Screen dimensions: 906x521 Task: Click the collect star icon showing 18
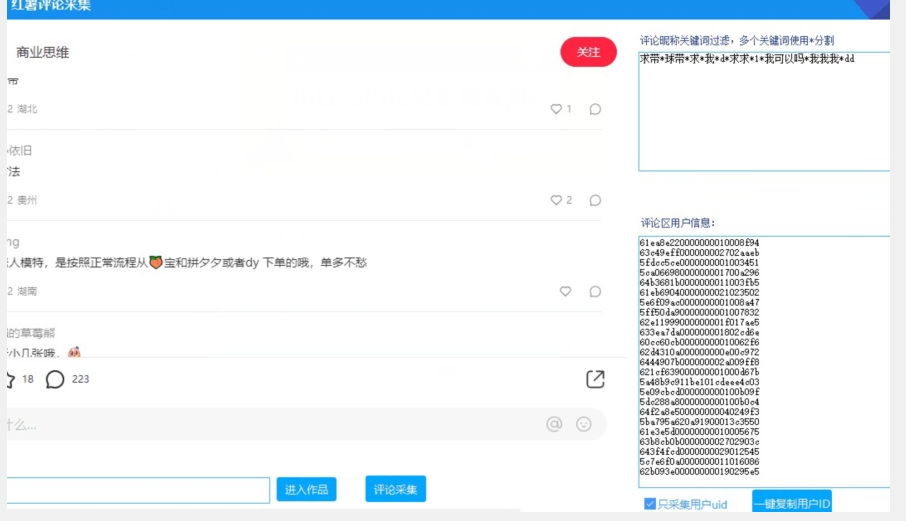(x=10, y=379)
